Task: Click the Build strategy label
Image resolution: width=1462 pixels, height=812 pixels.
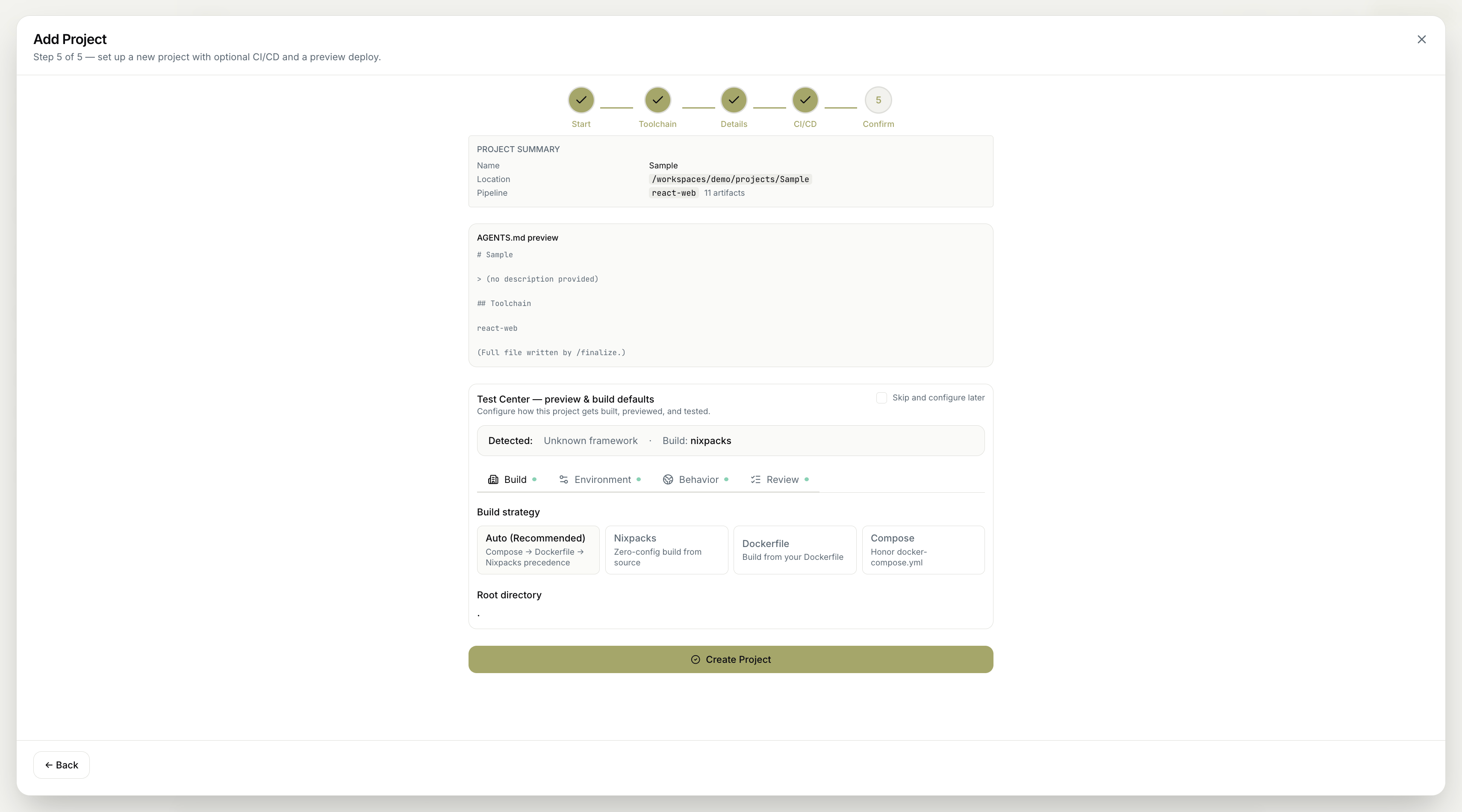Action: (x=508, y=512)
